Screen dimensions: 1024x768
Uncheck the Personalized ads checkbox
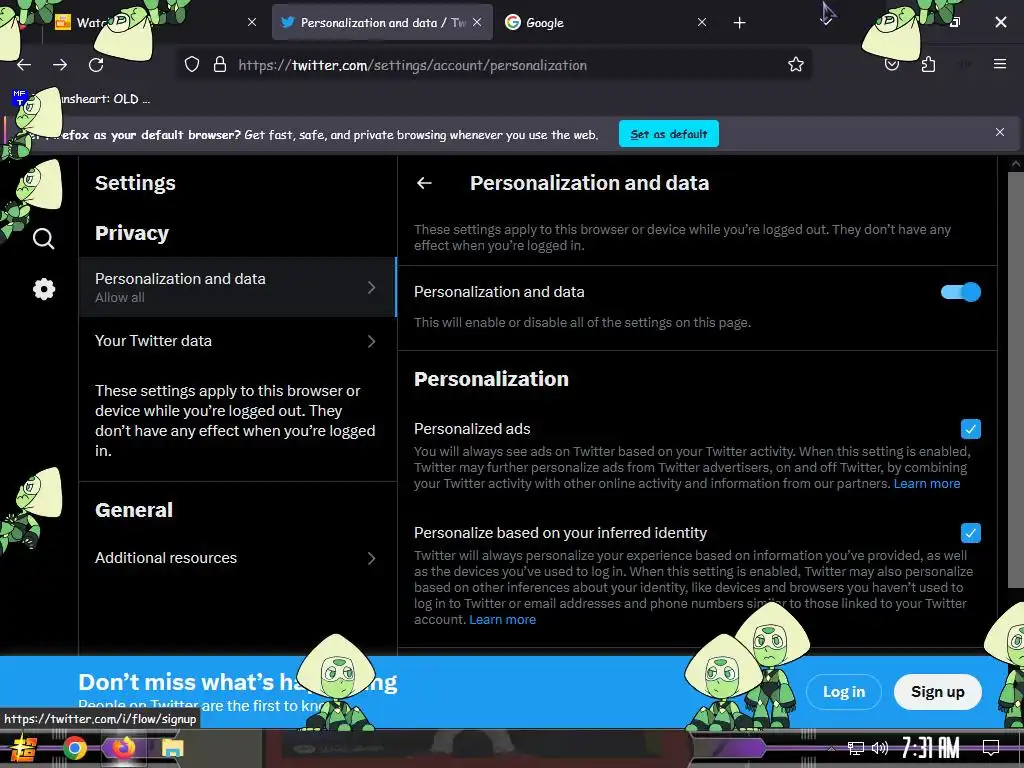970,429
